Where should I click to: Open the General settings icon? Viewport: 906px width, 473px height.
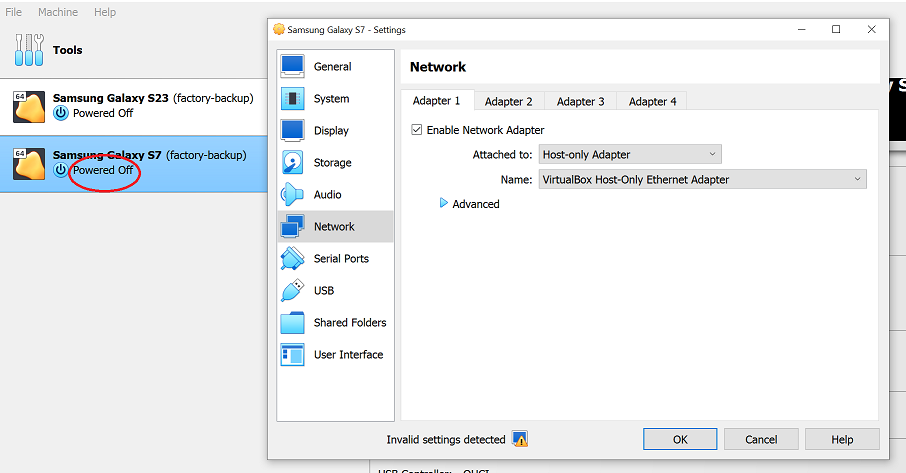[x=292, y=66]
